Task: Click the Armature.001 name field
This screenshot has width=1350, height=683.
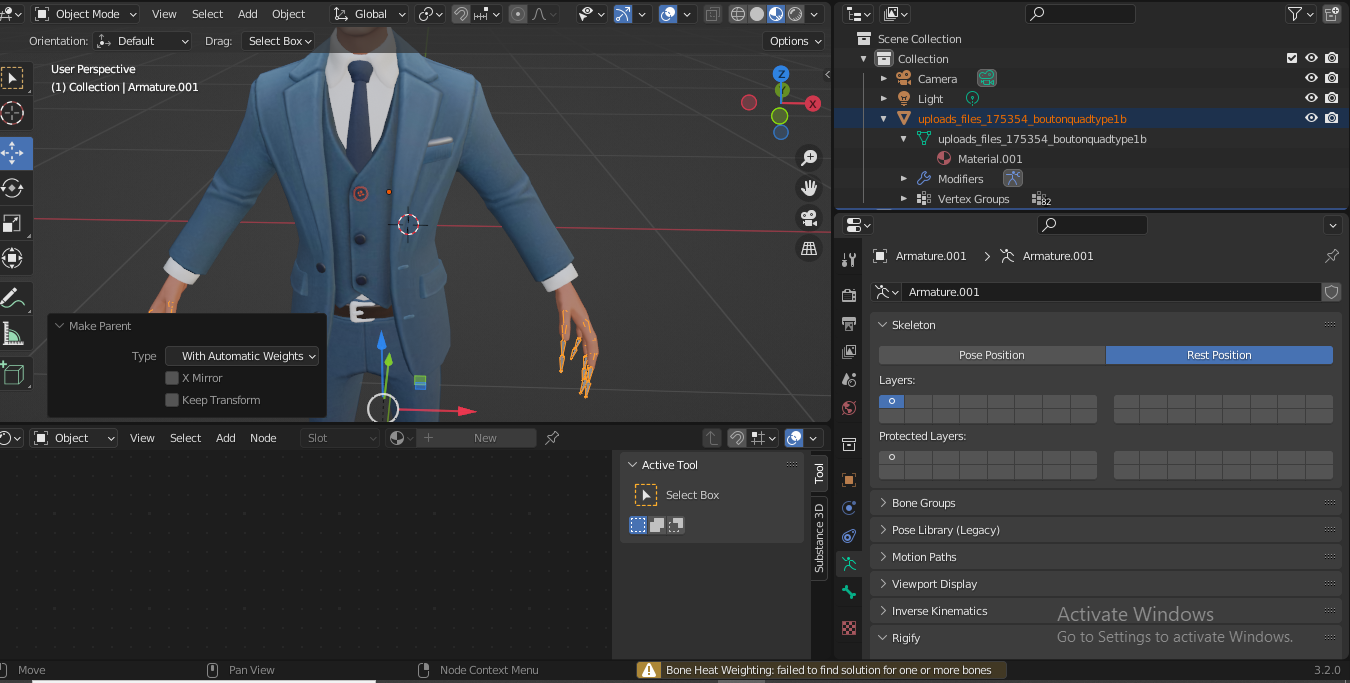Action: 1110,292
